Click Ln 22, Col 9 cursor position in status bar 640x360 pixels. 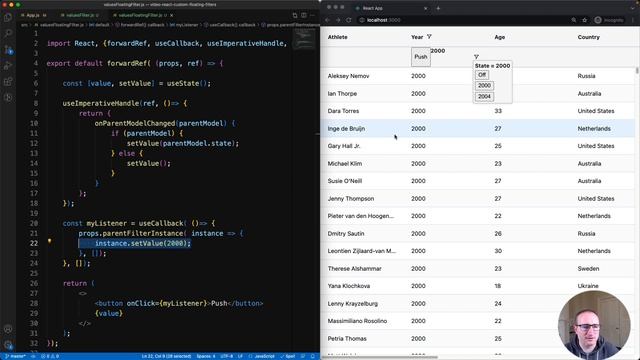point(167,356)
